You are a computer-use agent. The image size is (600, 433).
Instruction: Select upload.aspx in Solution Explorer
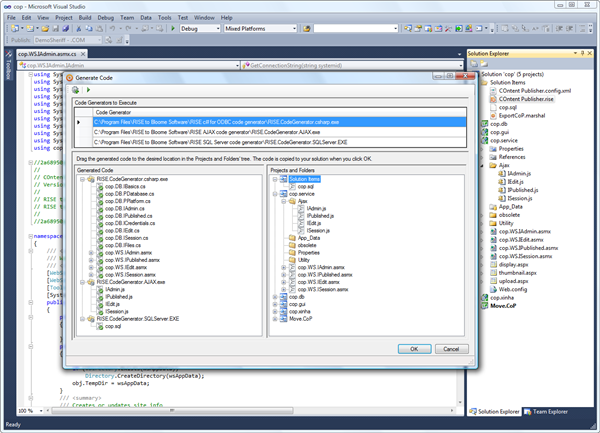pos(514,281)
